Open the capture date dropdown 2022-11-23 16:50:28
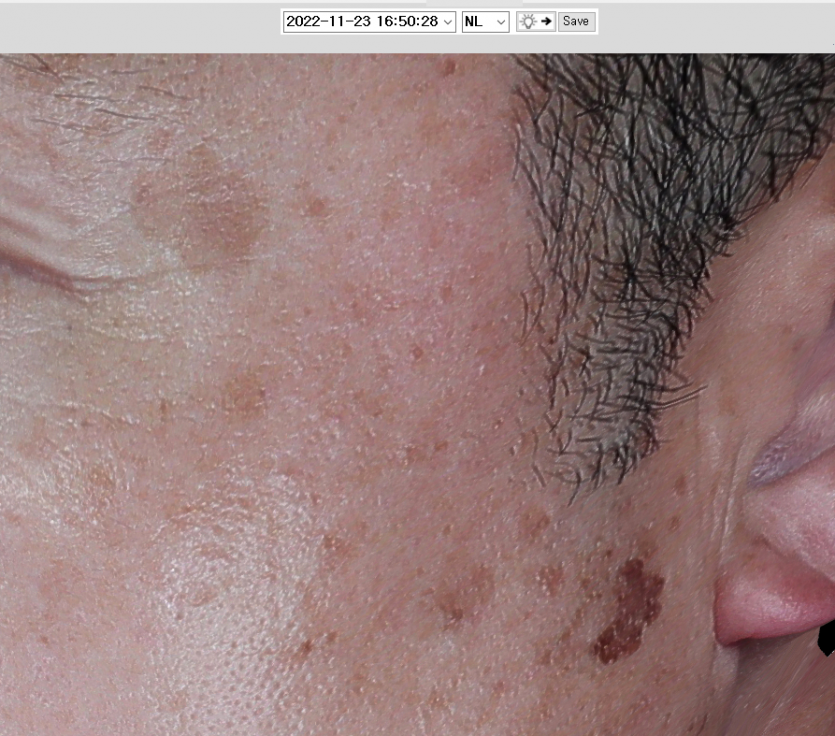 369,22
